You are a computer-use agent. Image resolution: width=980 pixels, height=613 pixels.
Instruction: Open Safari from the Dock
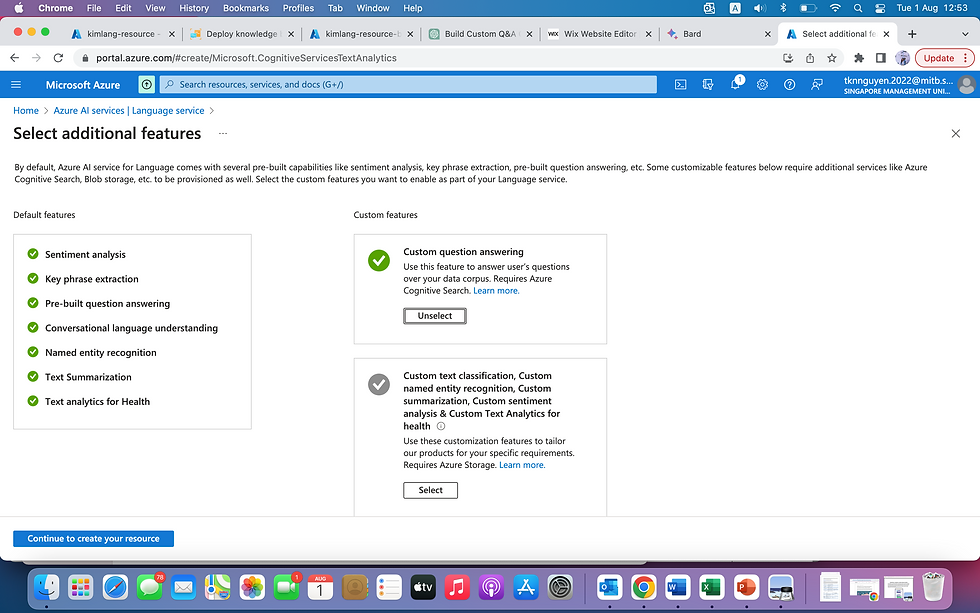click(115, 587)
